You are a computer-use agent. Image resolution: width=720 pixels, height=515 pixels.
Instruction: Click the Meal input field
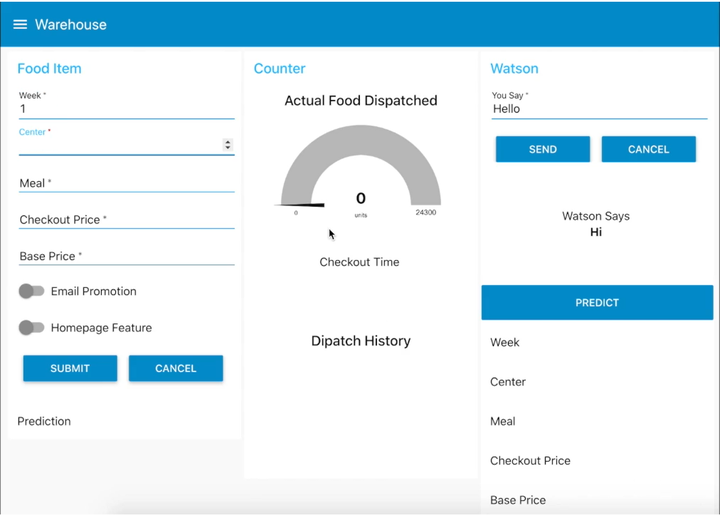(126, 183)
